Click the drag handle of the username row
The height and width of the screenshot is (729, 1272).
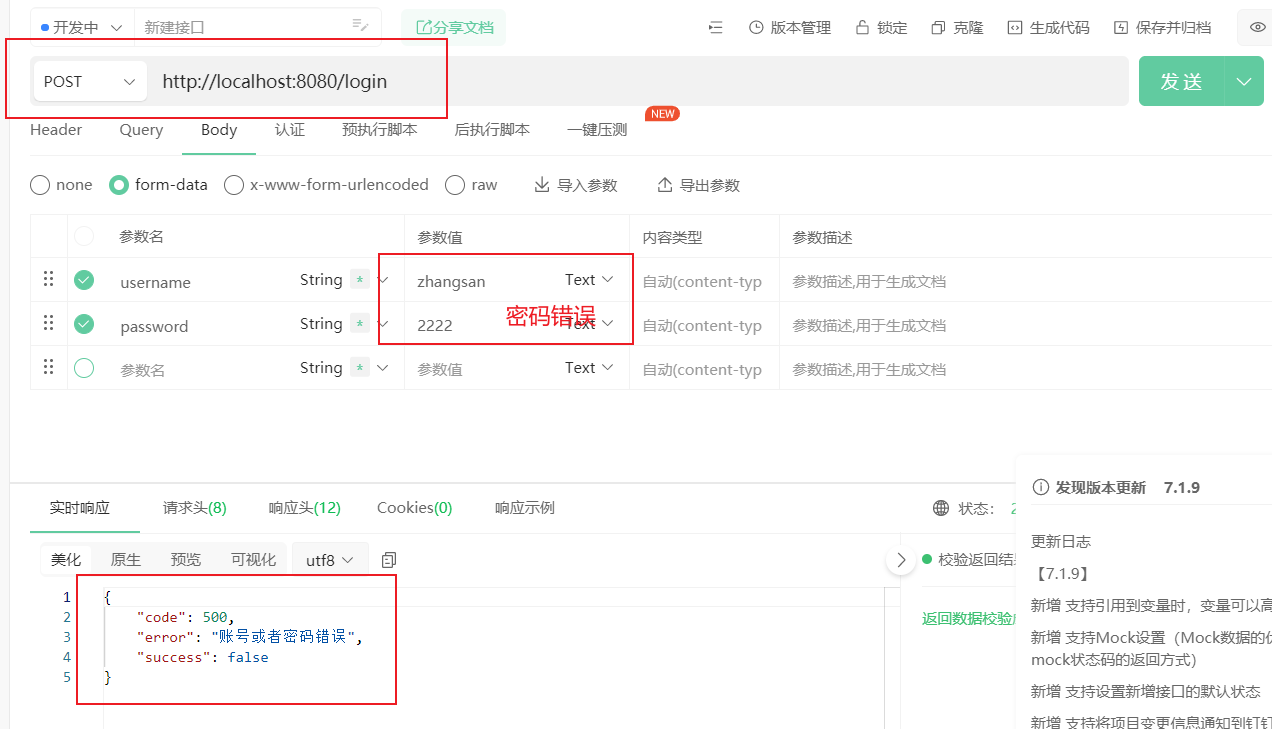48,280
